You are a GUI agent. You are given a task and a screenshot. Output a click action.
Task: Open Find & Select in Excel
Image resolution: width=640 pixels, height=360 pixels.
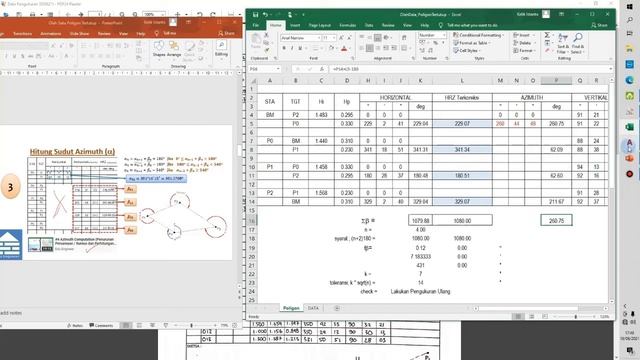click(x=578, y=44)
